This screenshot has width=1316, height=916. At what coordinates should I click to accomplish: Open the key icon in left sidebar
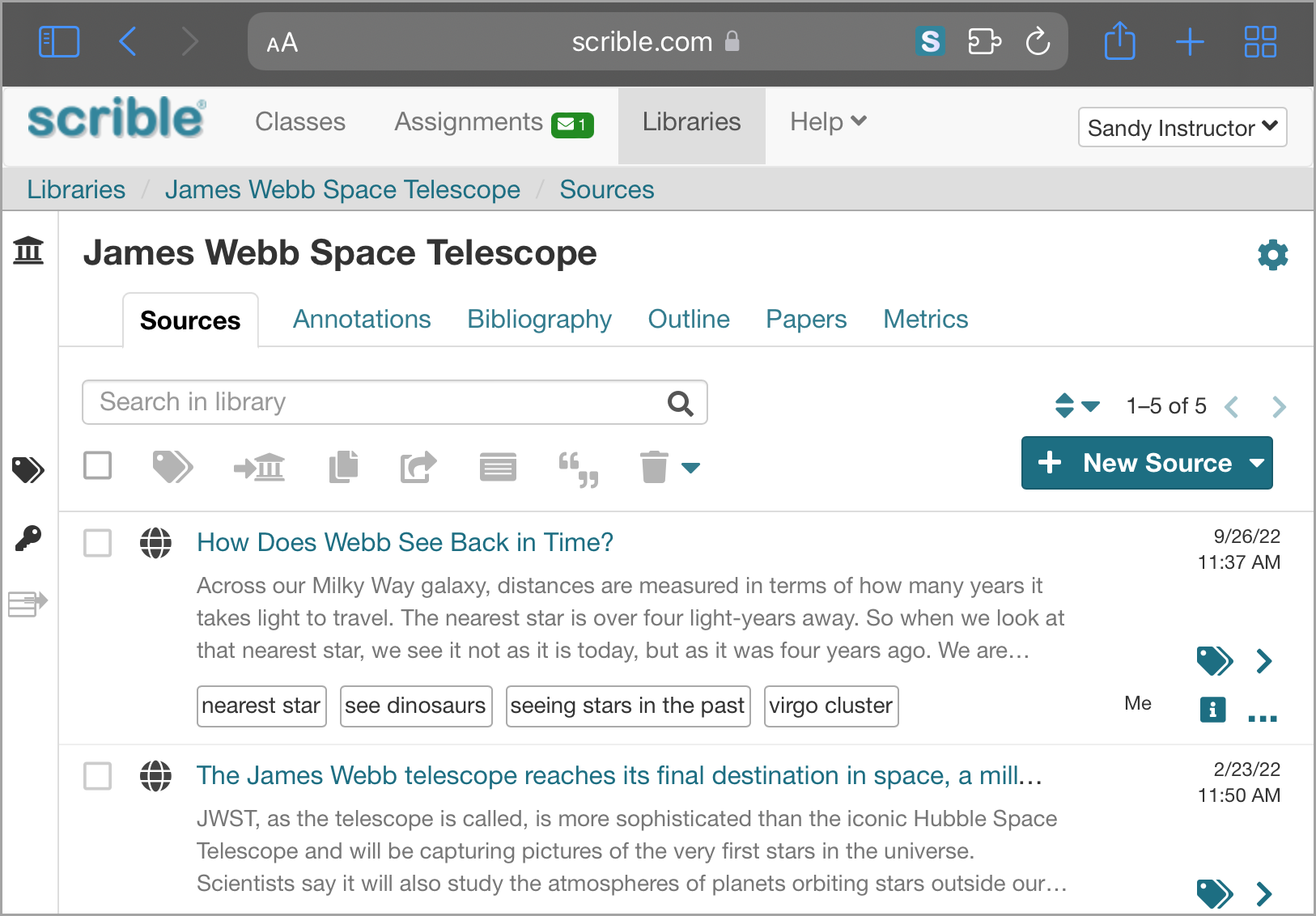click(x=28, y=538)
